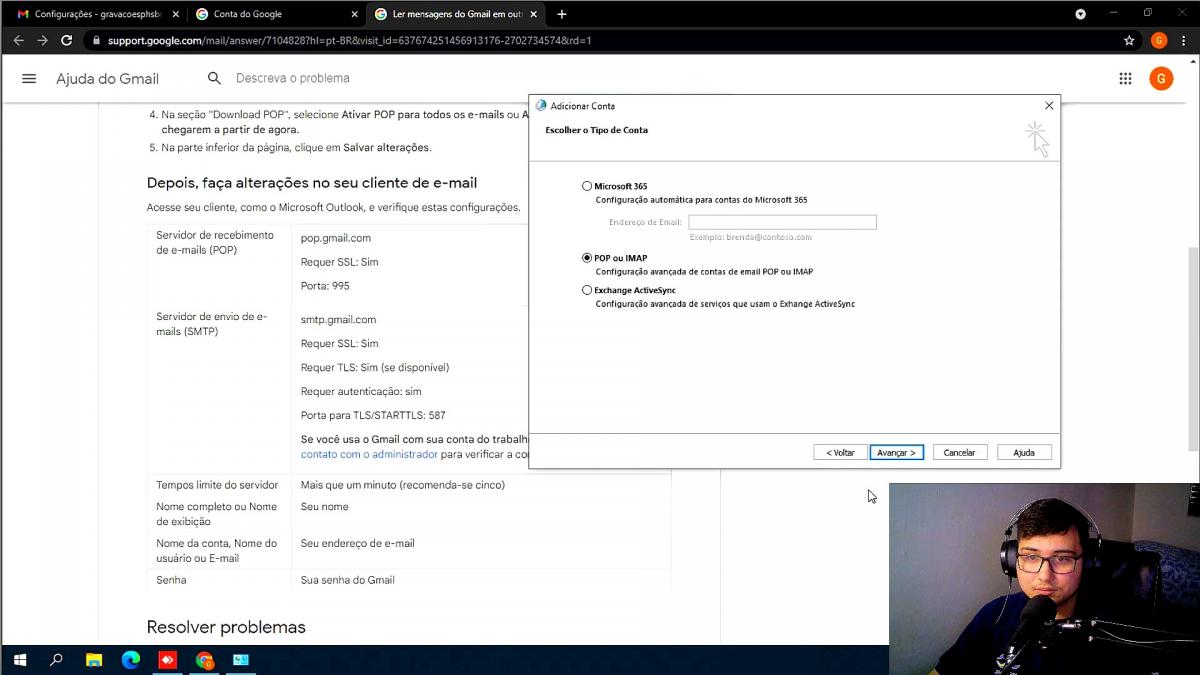Click the smtp.gmail.com server text
1200x675 pixels.
pos(338,320)
